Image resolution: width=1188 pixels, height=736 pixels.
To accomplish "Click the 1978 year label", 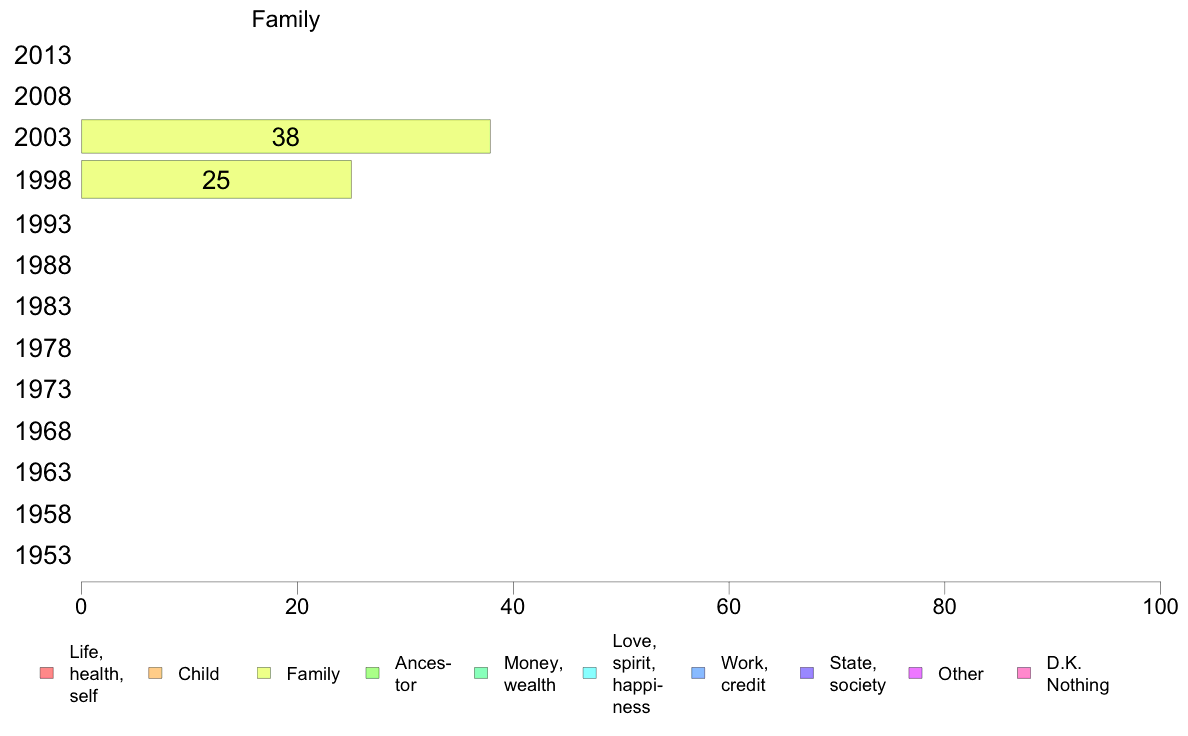I will click(42, 349).
